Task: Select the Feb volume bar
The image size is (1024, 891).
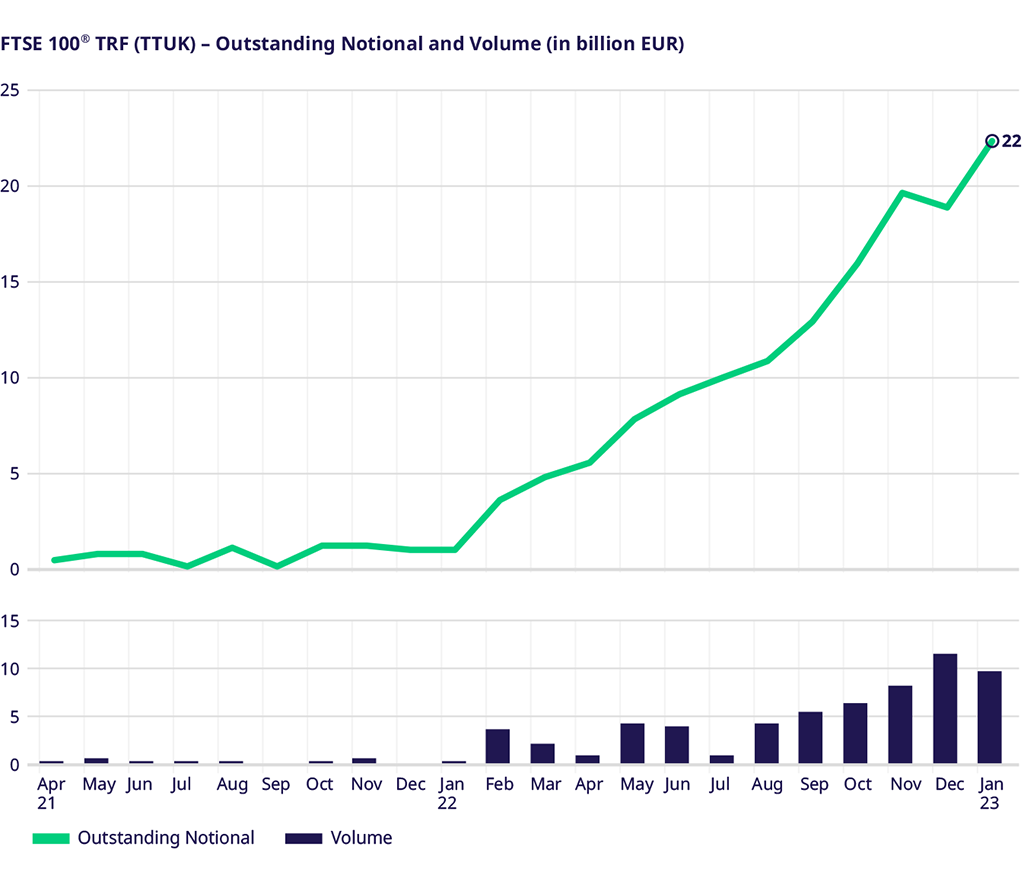Action: pyautogui.click(x=498, y=746)
